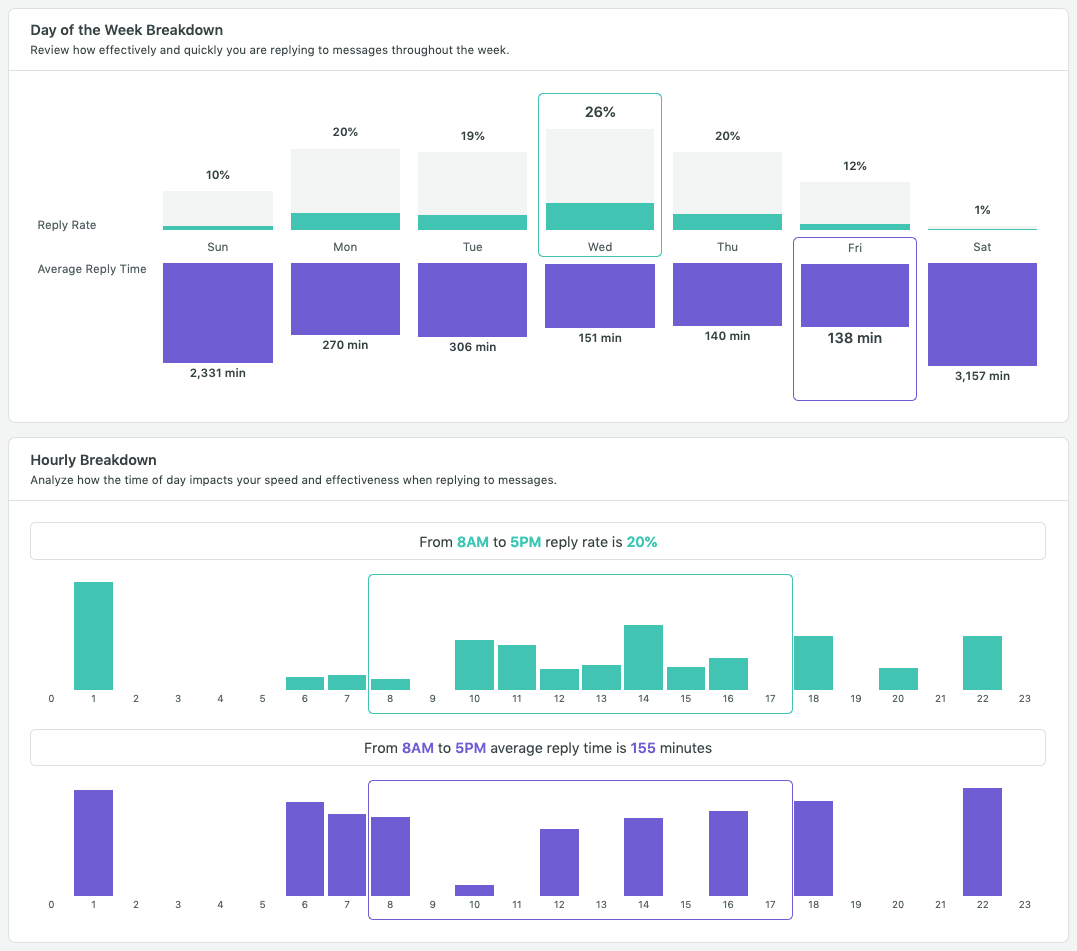Click teal "8AM" in reply rate summary

[x=473, y=542]
